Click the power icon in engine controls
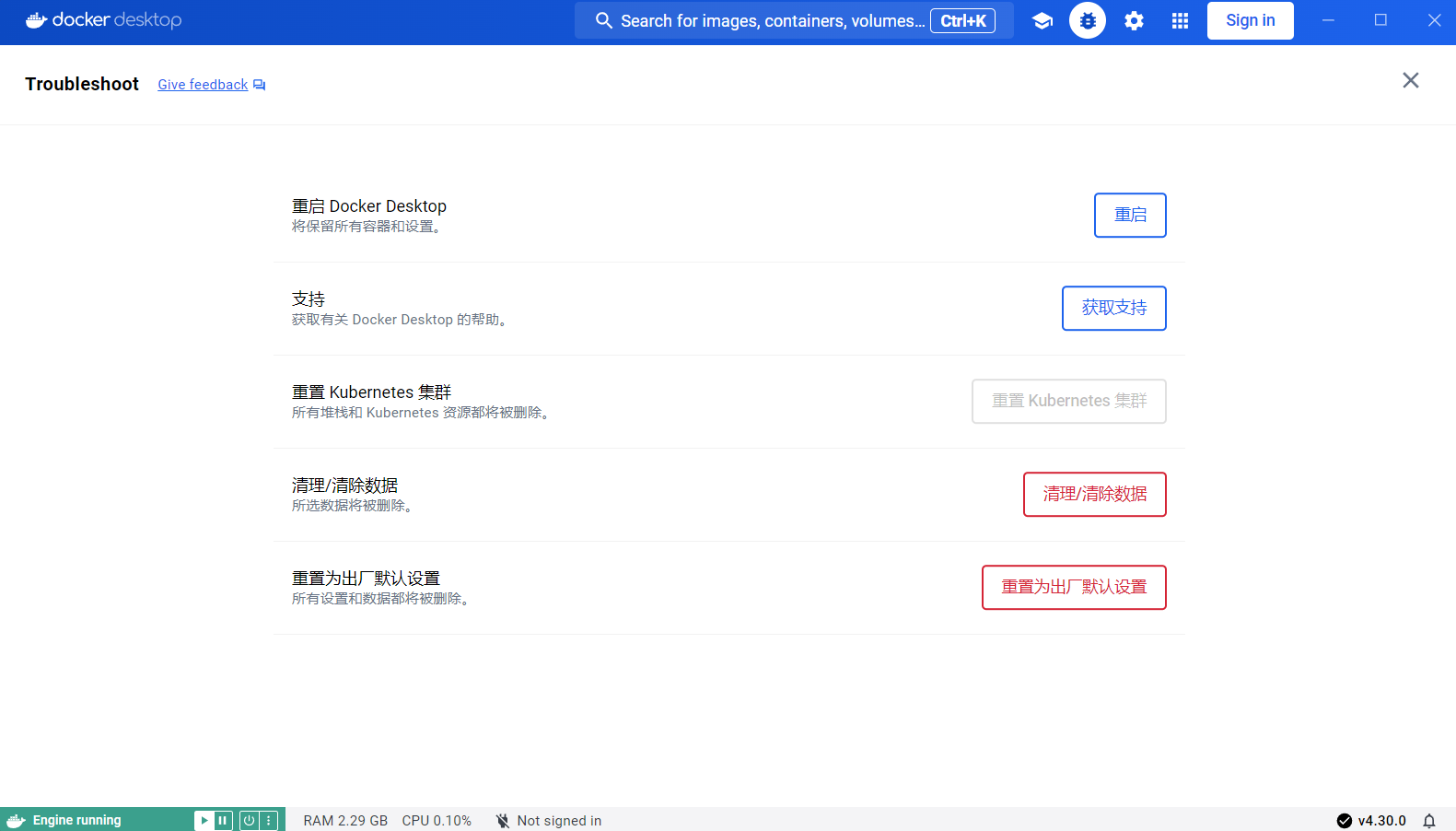 249,820
